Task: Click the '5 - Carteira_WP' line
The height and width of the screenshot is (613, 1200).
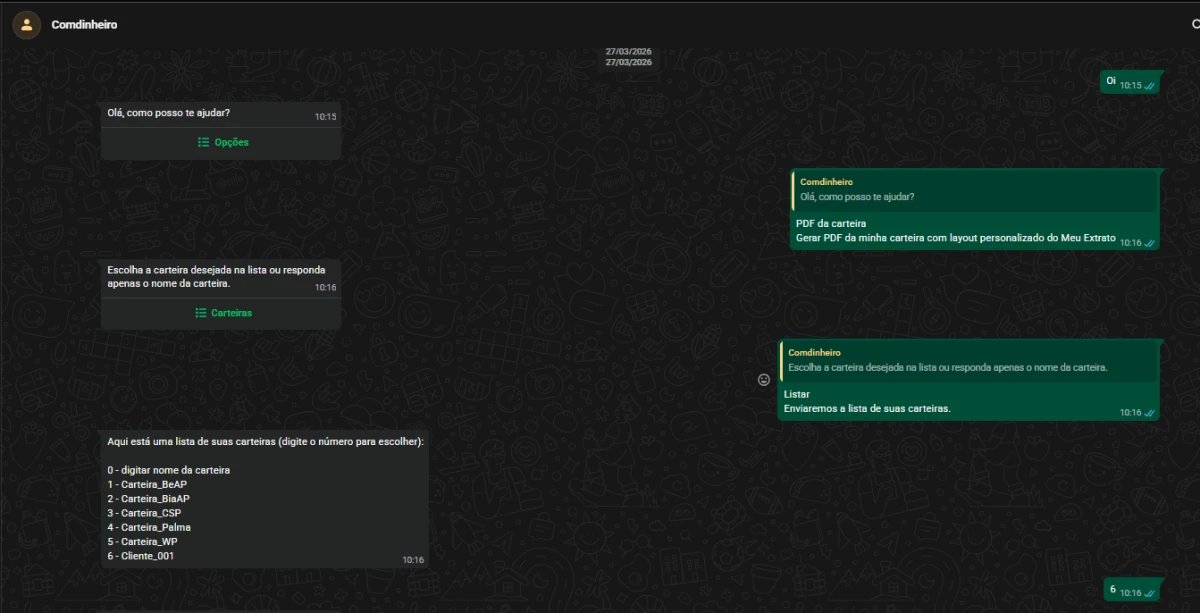Action: pos(142,541)
